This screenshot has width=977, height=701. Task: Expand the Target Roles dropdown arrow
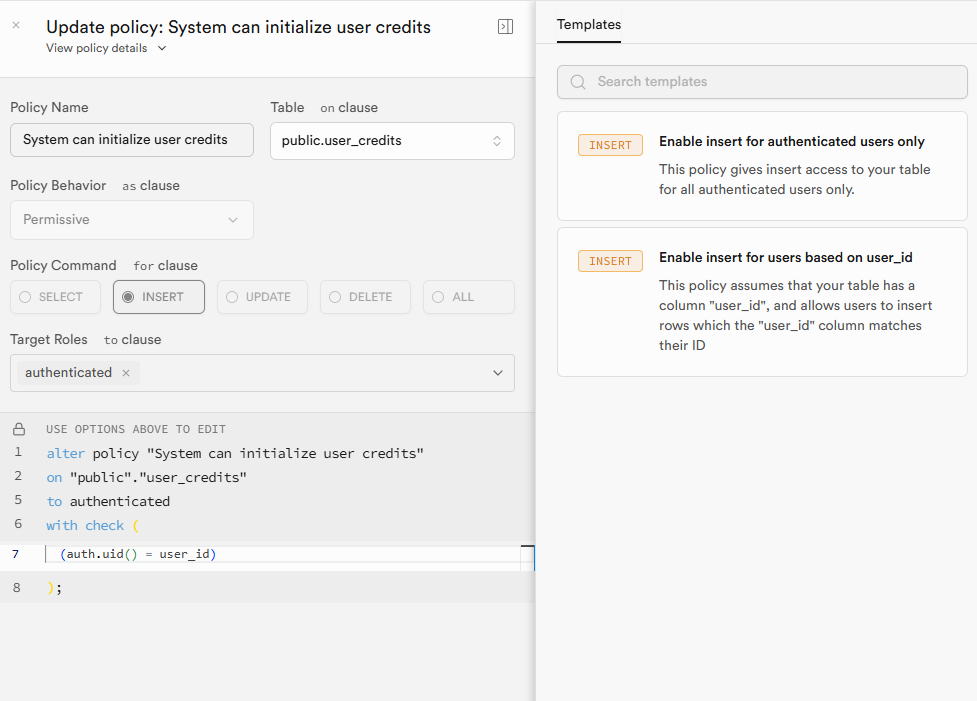[498, 373]
